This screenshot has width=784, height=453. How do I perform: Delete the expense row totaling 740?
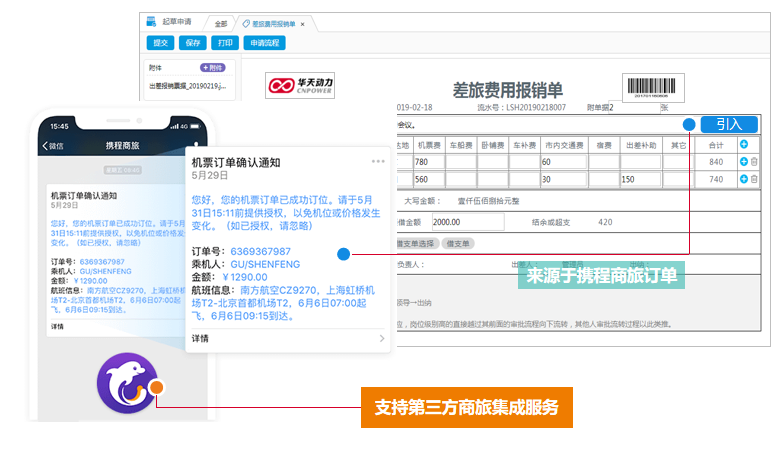pos(754,179)
